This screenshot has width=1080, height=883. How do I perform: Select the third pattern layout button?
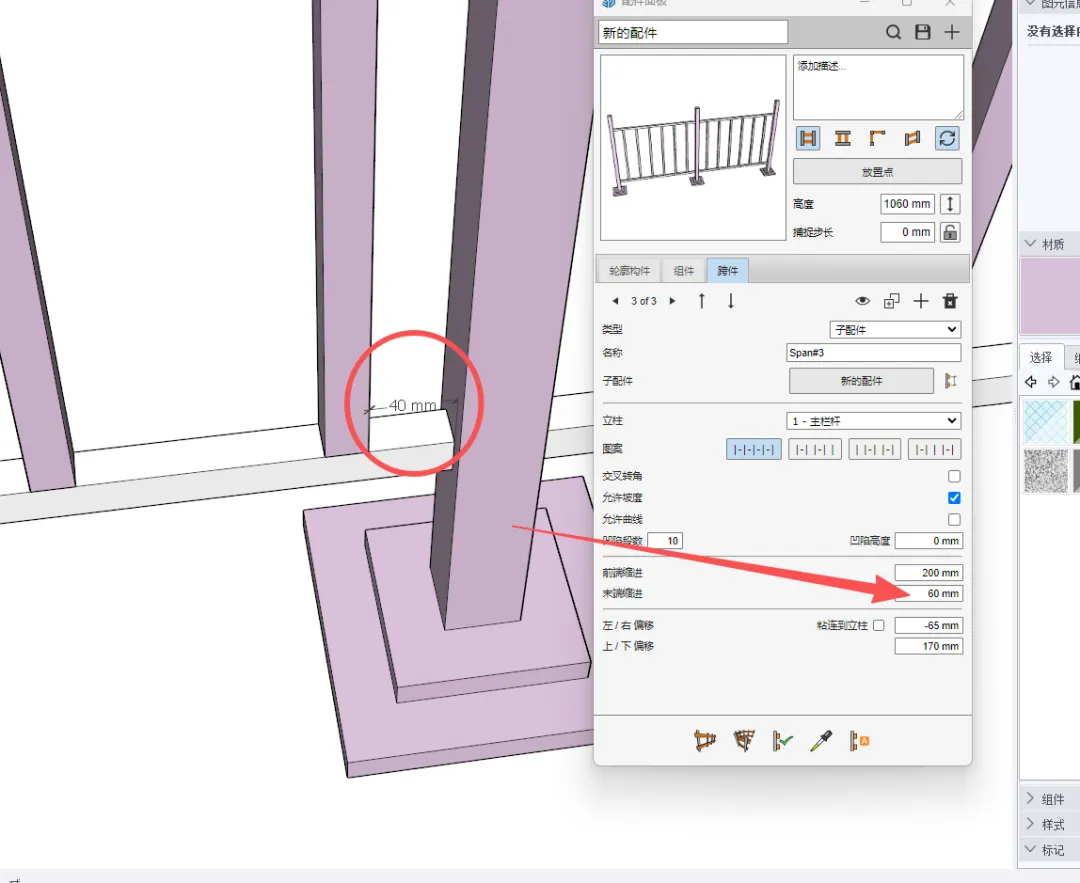point(874,450)
